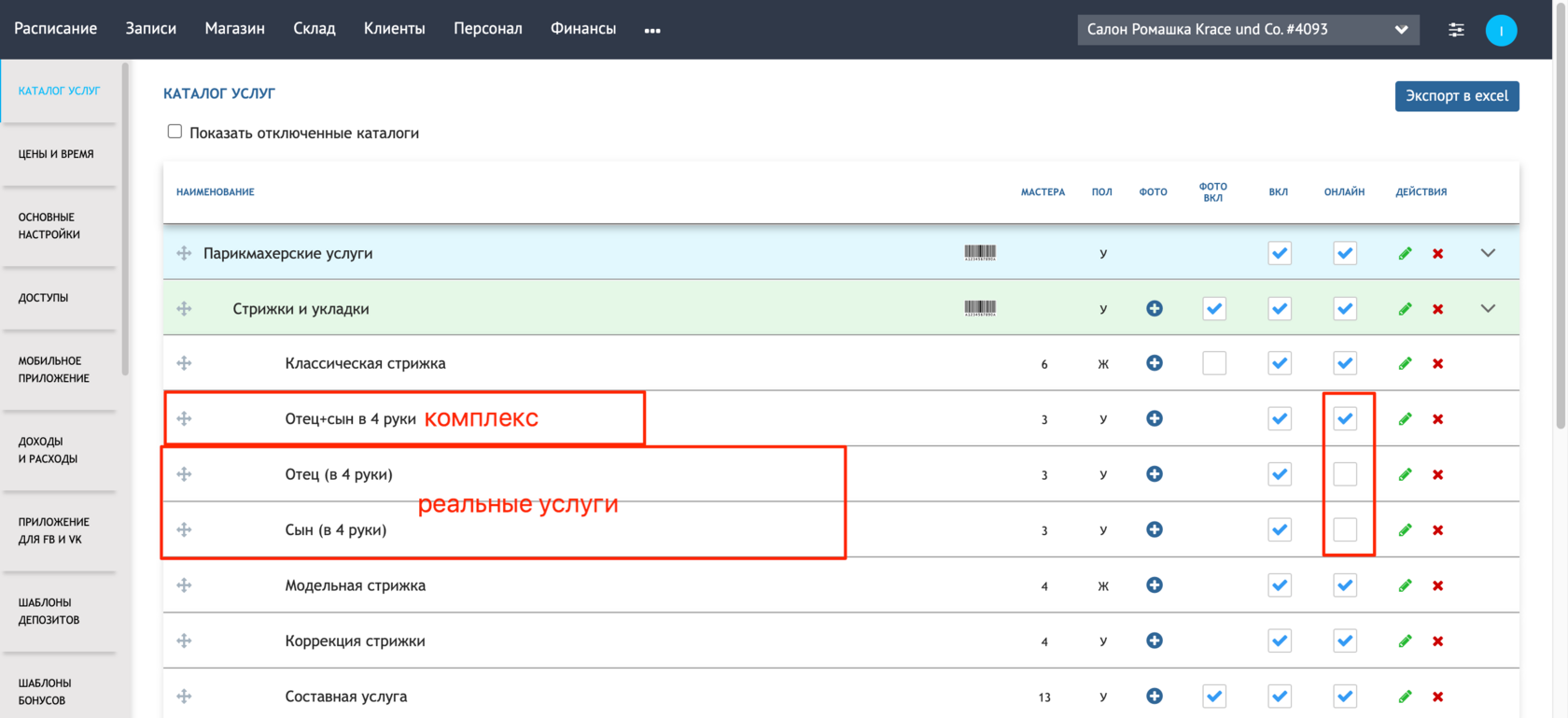Collapse the Стрижки и укладки subcategory chevron
Viewport: 1568px width, 718px height.
pos(1488,308)
